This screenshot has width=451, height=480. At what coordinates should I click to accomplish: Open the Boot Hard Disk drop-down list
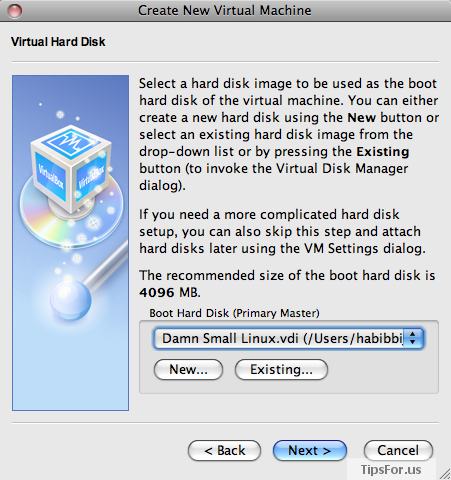click(288, 339)
